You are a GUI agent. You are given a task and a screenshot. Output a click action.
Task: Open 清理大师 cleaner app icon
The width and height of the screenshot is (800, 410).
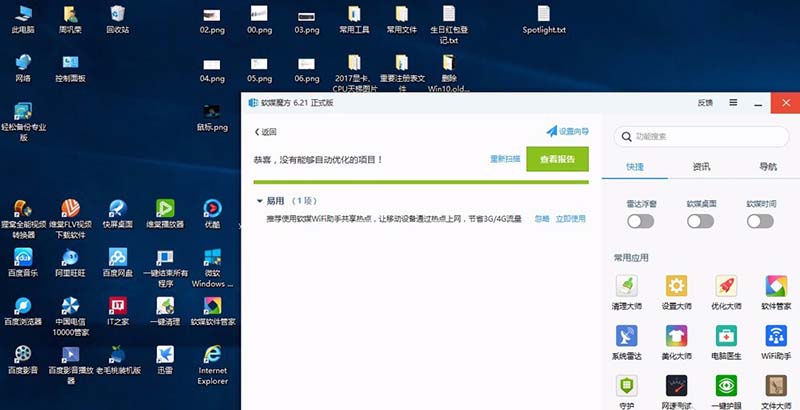[626, 287]
